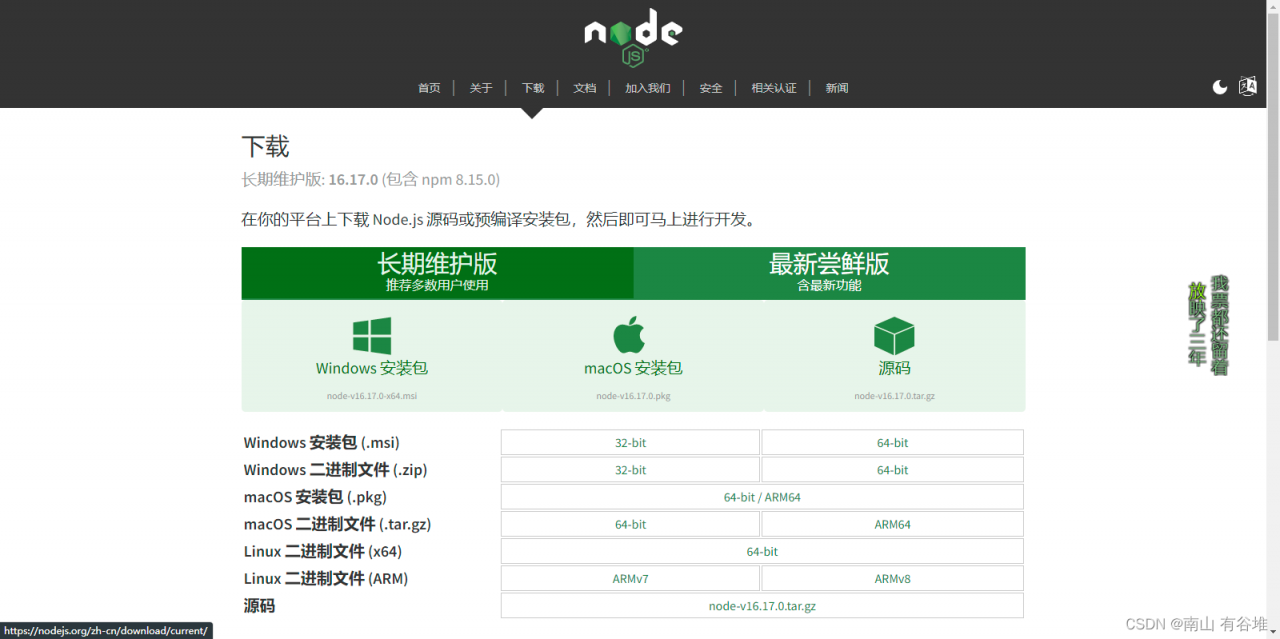1280x639 pixels.
Task: Click the Apple logo macOS installer icon
Action: (630, 335)
